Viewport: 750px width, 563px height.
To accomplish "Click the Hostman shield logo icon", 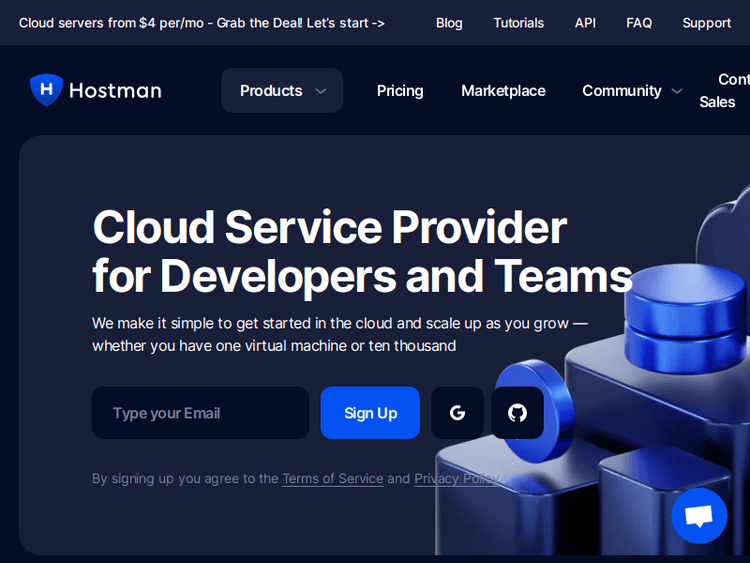I will click(46, 90).
